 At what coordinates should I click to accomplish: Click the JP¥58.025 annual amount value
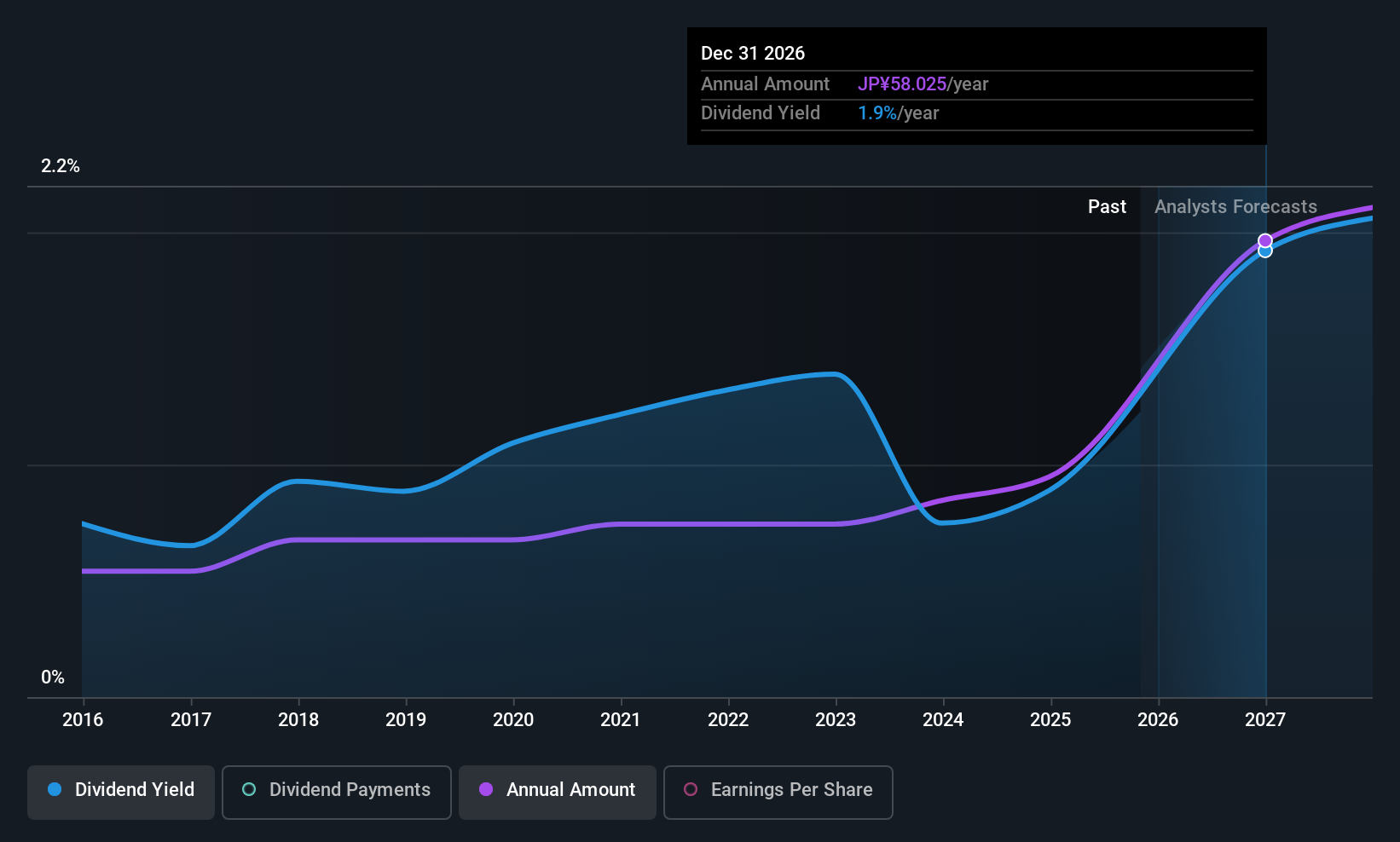pyautogui.click(x=902, y=84)
